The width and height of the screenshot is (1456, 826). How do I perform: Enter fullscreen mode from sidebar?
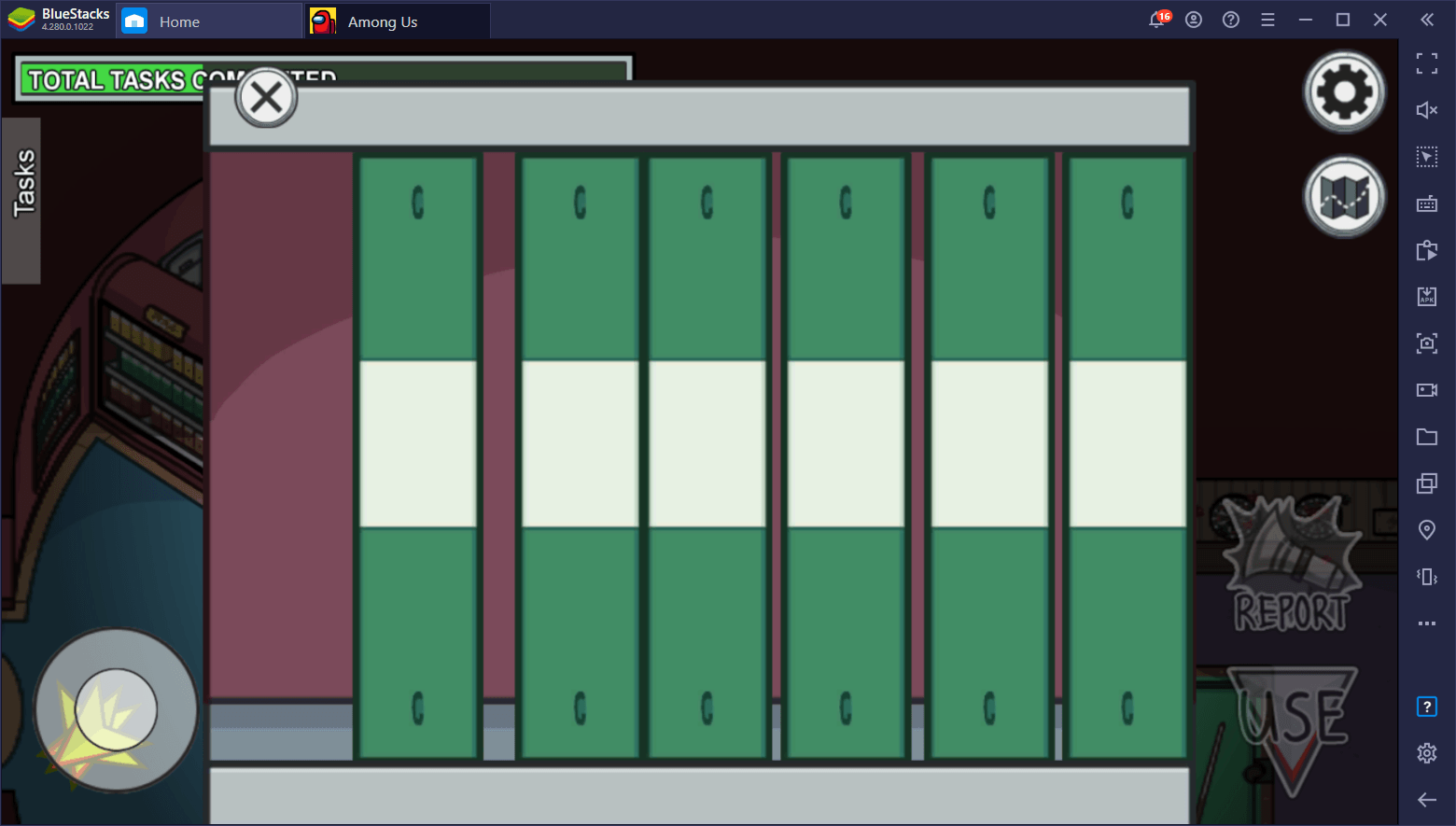1427,63
